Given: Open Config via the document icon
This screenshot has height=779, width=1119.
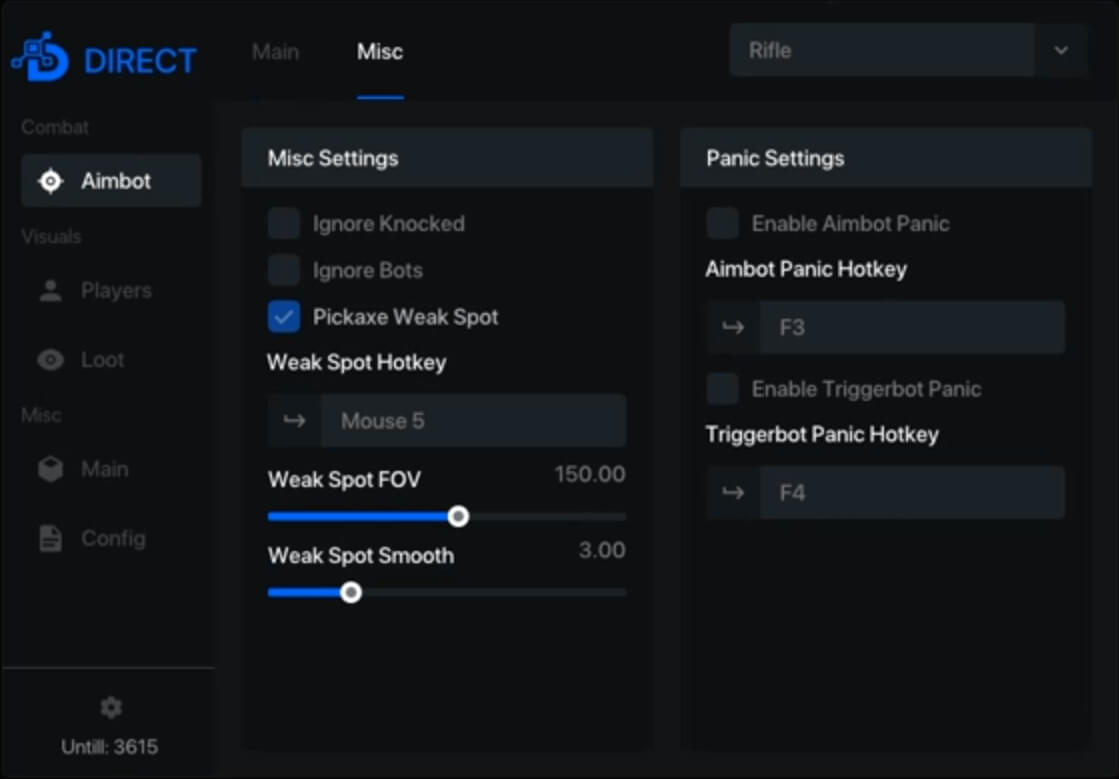Looking at the screenshot, I should pyautogui.click(x=50, y=539).
